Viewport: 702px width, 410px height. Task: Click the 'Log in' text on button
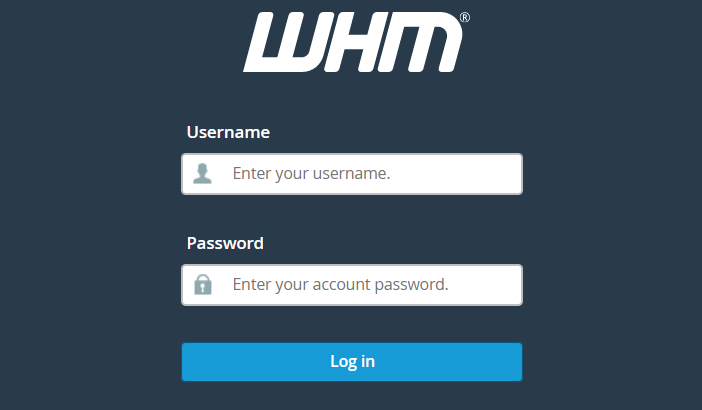click(x=352, y=361)
